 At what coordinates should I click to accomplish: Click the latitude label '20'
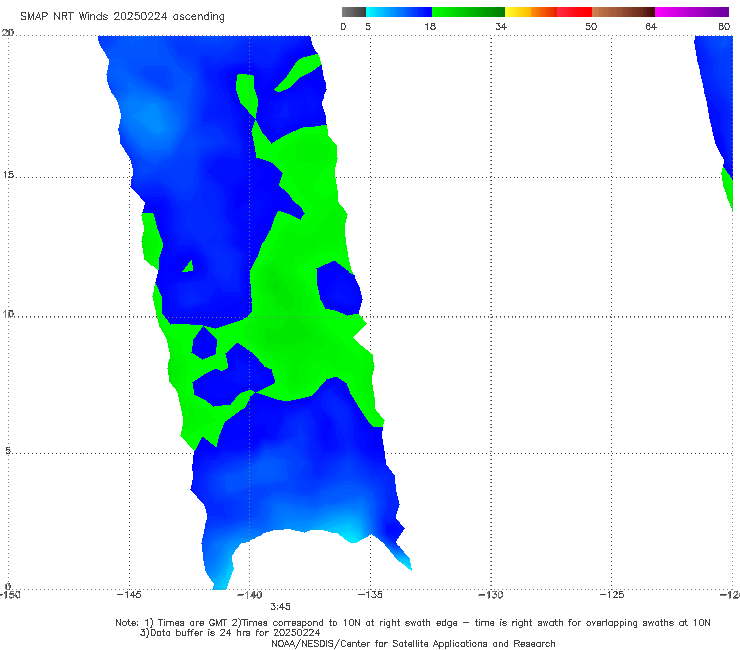(x=8, y=33)
